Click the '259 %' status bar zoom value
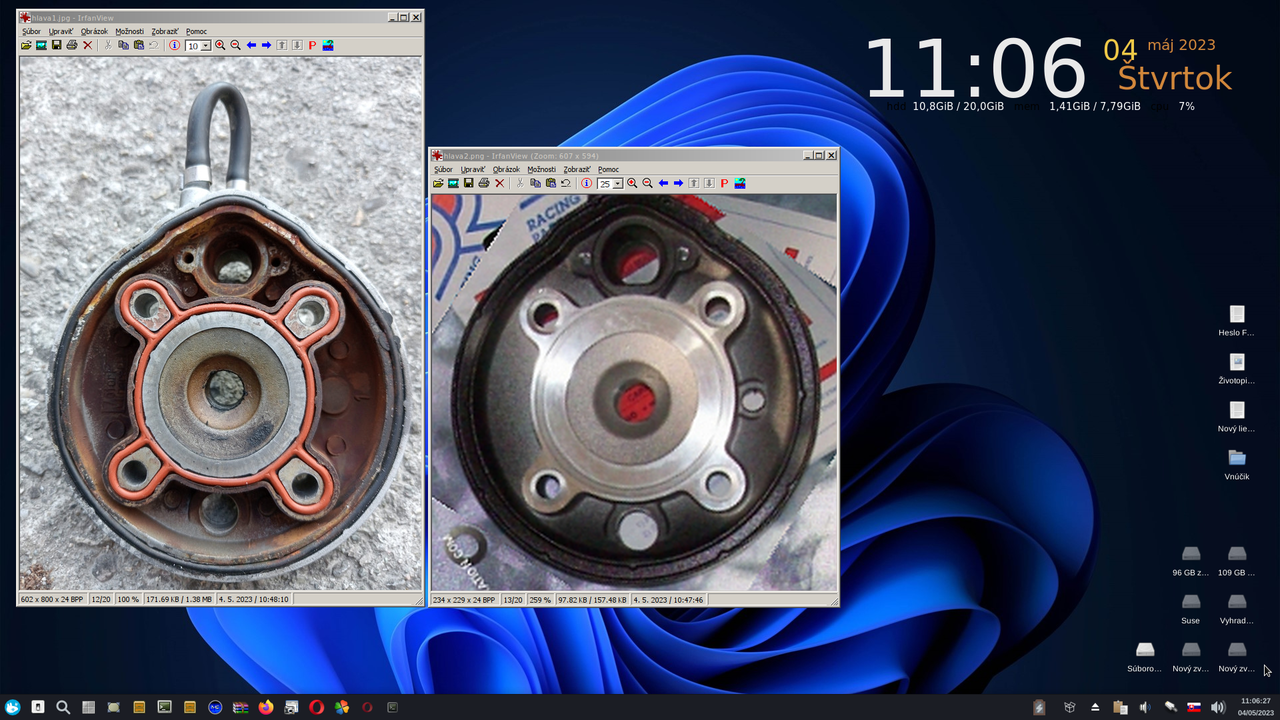Viewport: 1280px width, 720px height. (x=541, y=600)
